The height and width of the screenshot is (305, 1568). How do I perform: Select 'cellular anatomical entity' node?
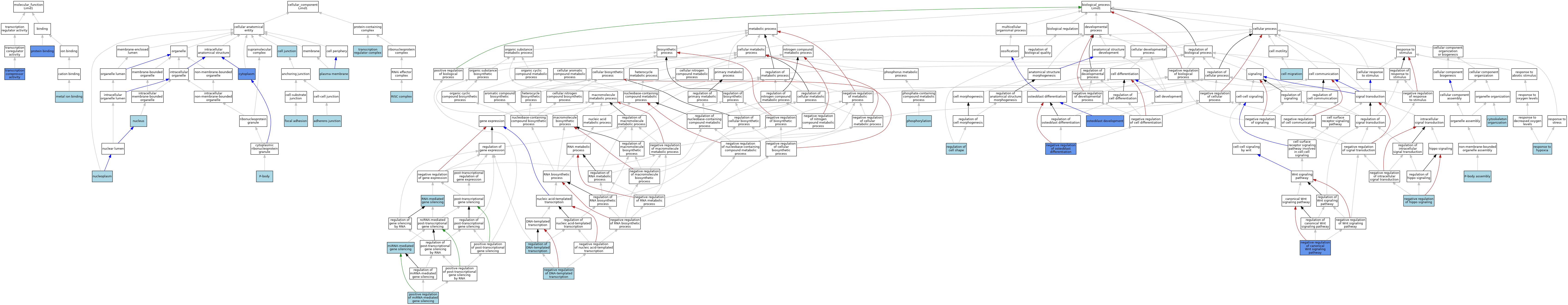249,29
